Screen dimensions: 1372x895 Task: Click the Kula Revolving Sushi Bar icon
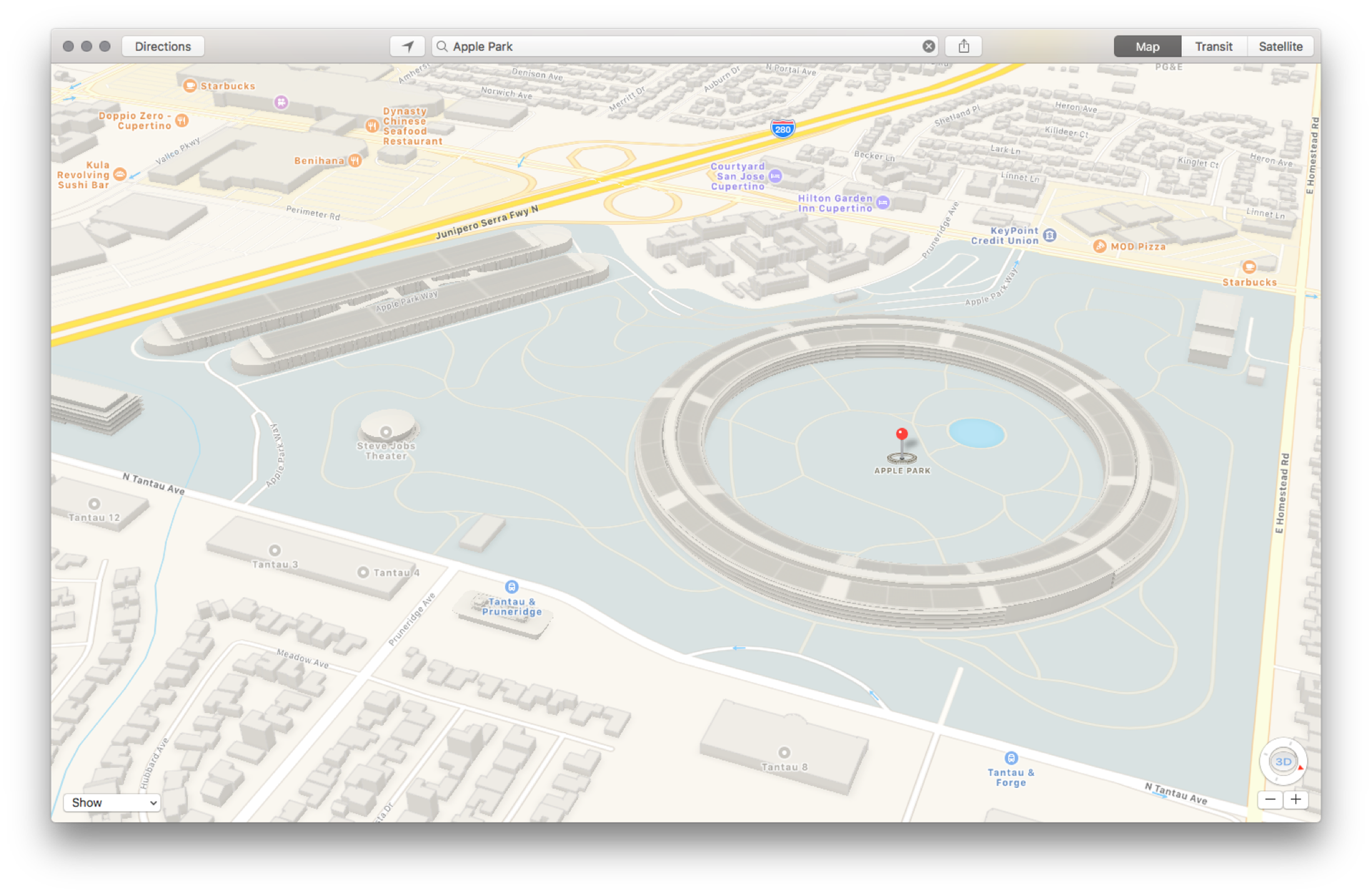coord(120,174)
